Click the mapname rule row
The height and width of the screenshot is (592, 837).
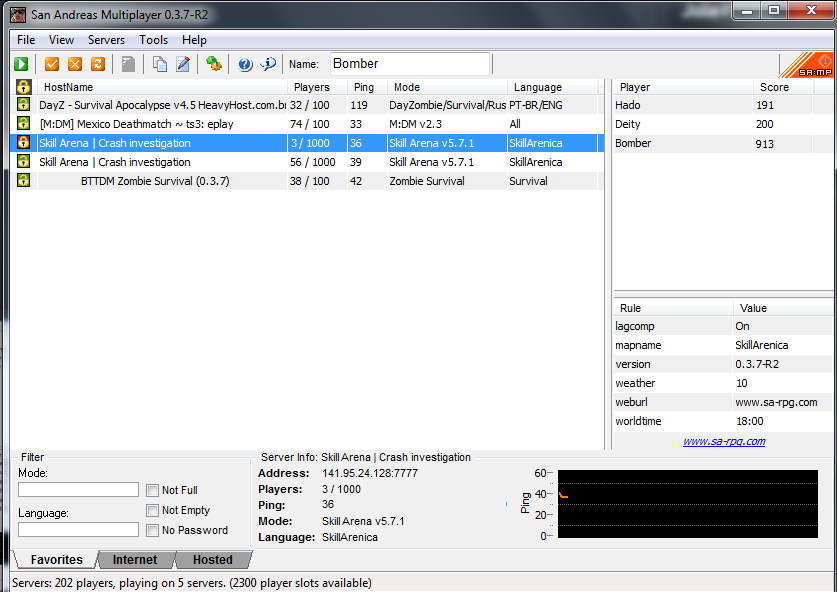coord(723,345)
